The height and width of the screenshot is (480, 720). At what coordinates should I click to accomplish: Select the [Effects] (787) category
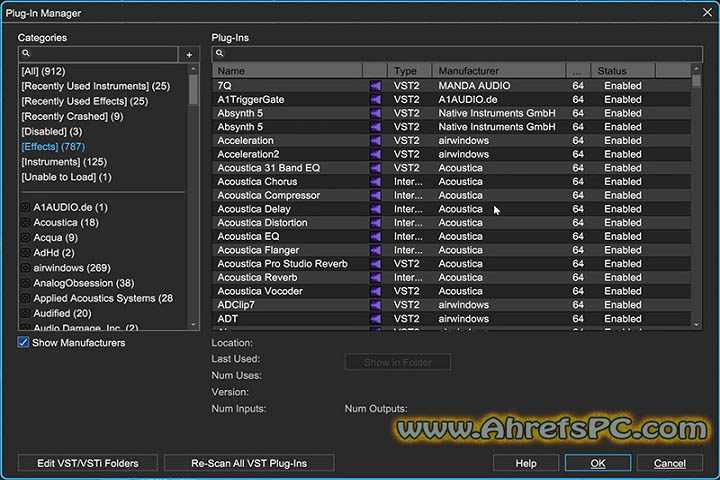[53, 147]
